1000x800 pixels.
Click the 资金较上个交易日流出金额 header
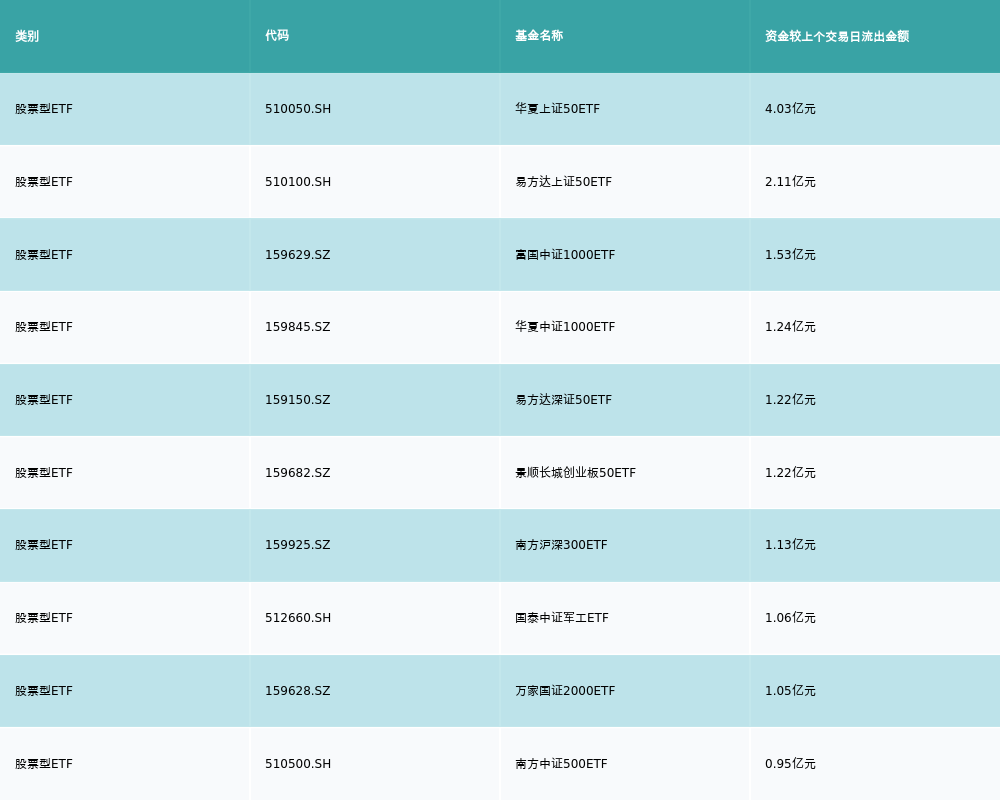[837, 36]
